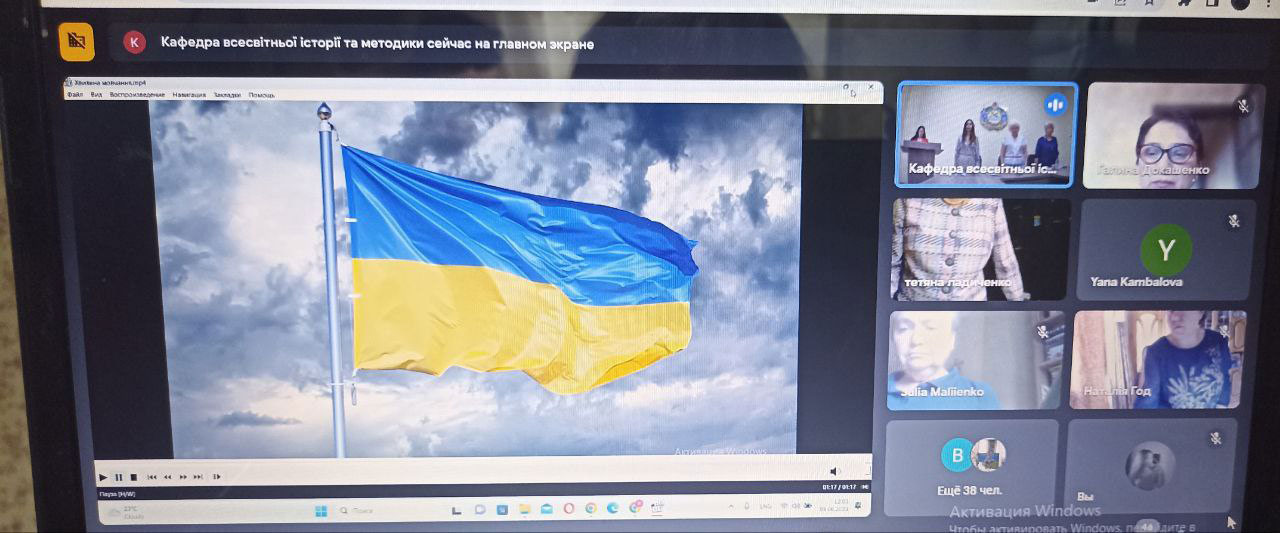Select the Наталія Год video tile
This screenshot has height=533, width=1280.
click(1159, 360)
